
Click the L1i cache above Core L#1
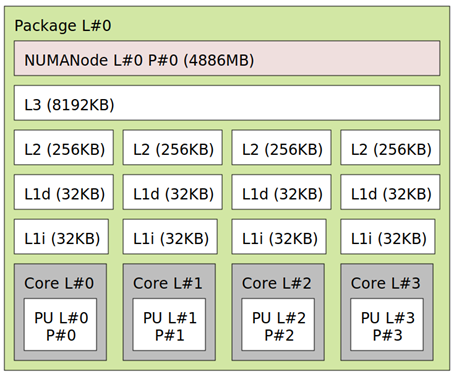click(x=170, y=237)
